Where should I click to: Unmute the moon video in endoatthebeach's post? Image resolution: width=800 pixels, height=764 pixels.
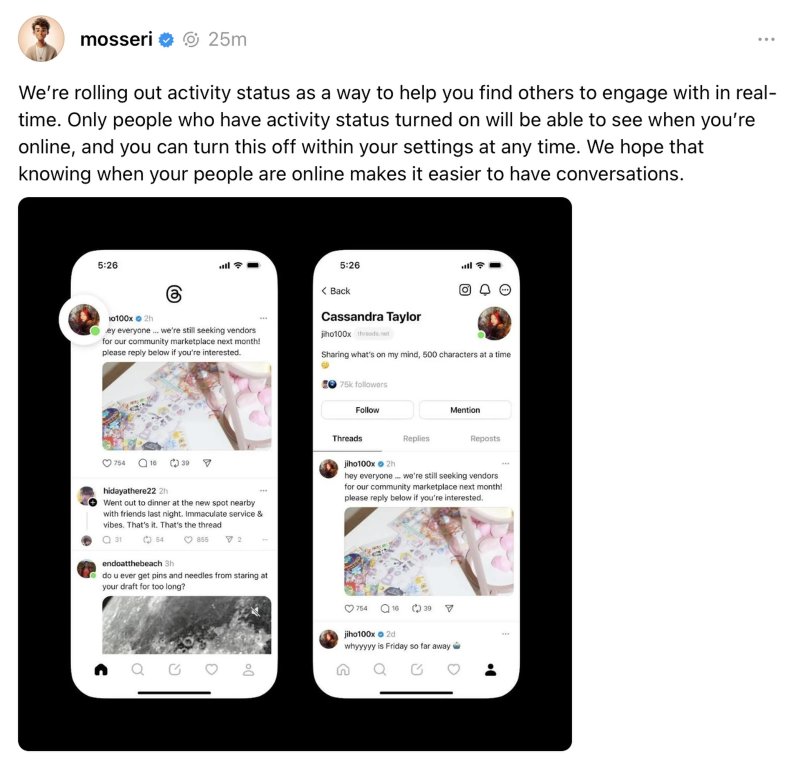tap(255, 610)
